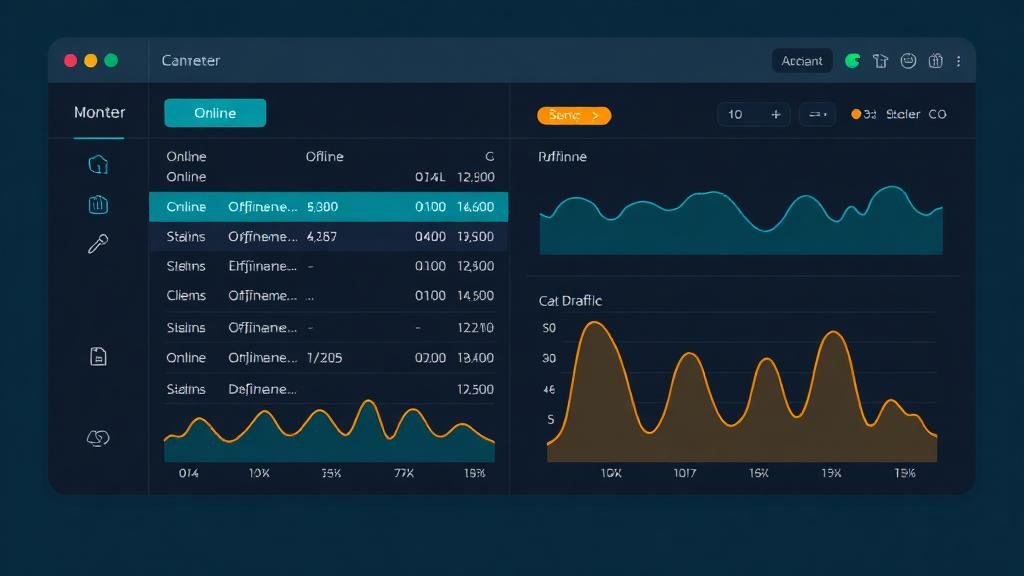Click the Rıffinne chart title

click(x=562, y=157)
